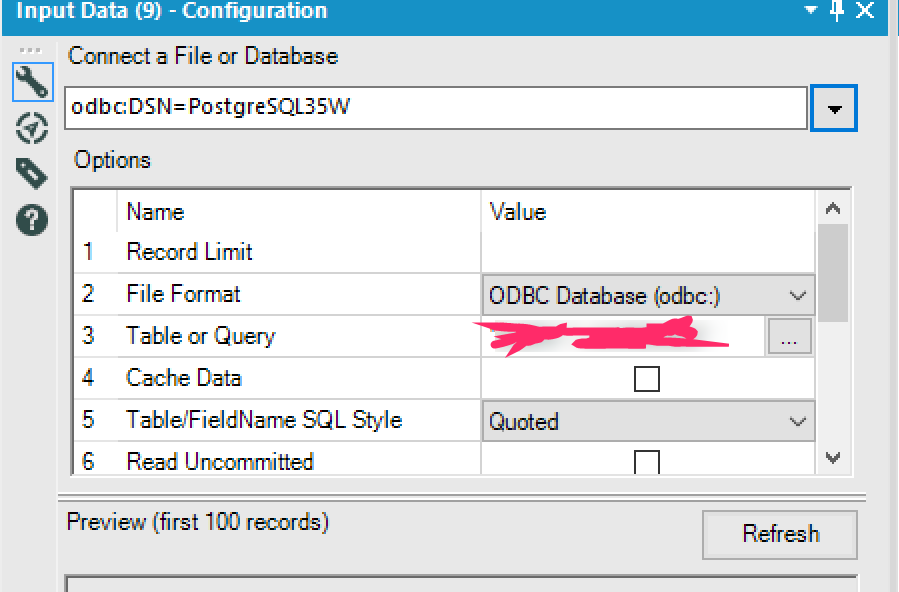Screen dimensions: 899x592
Task: Open the Help question mark icon
Action: [32, 219]
